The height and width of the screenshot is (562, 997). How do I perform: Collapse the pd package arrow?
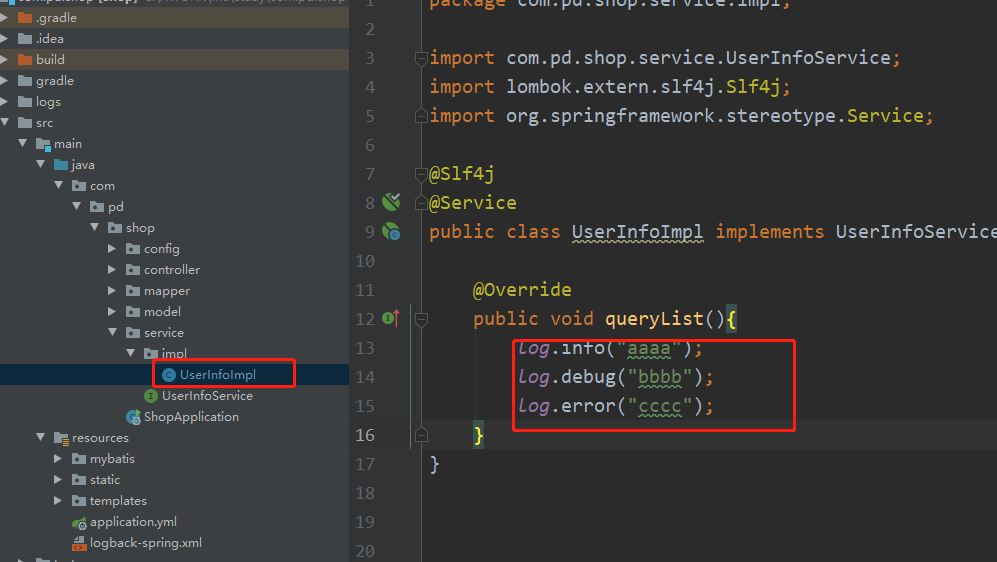pos(76,206)
